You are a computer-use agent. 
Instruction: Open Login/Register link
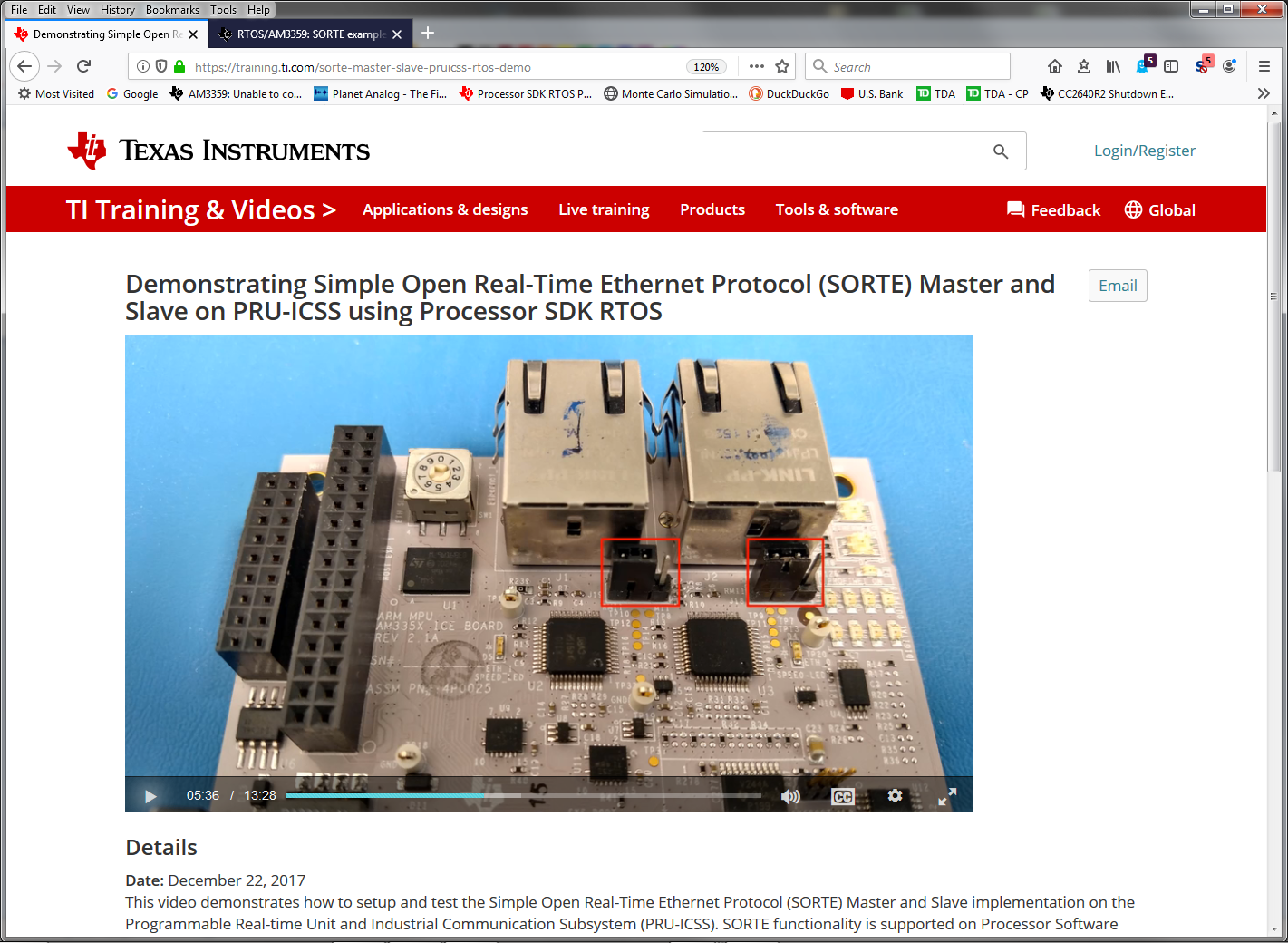click(1144, 151)
